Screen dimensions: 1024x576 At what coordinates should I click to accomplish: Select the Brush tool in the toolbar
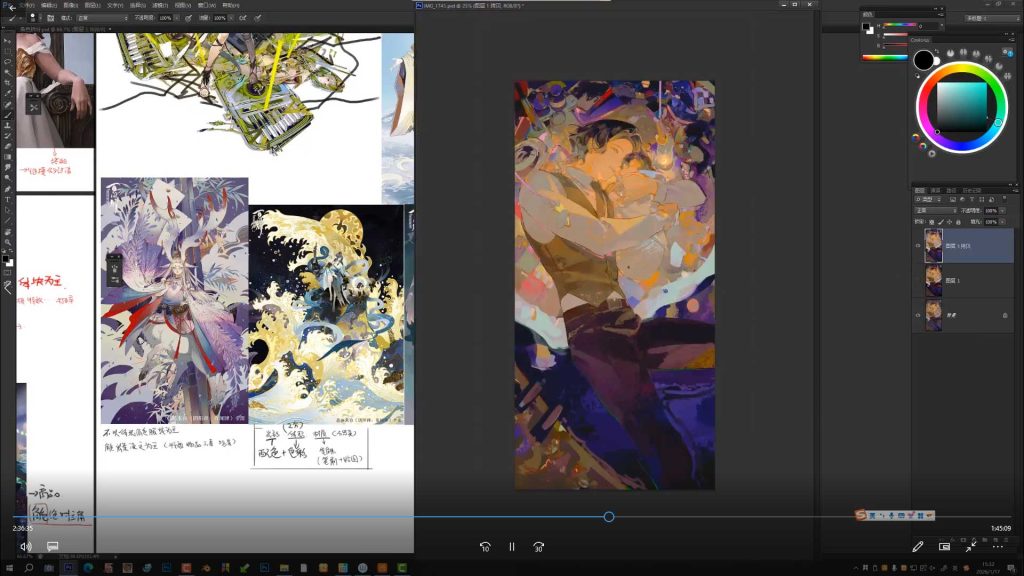pyautogui.click(x=8, y=114)
